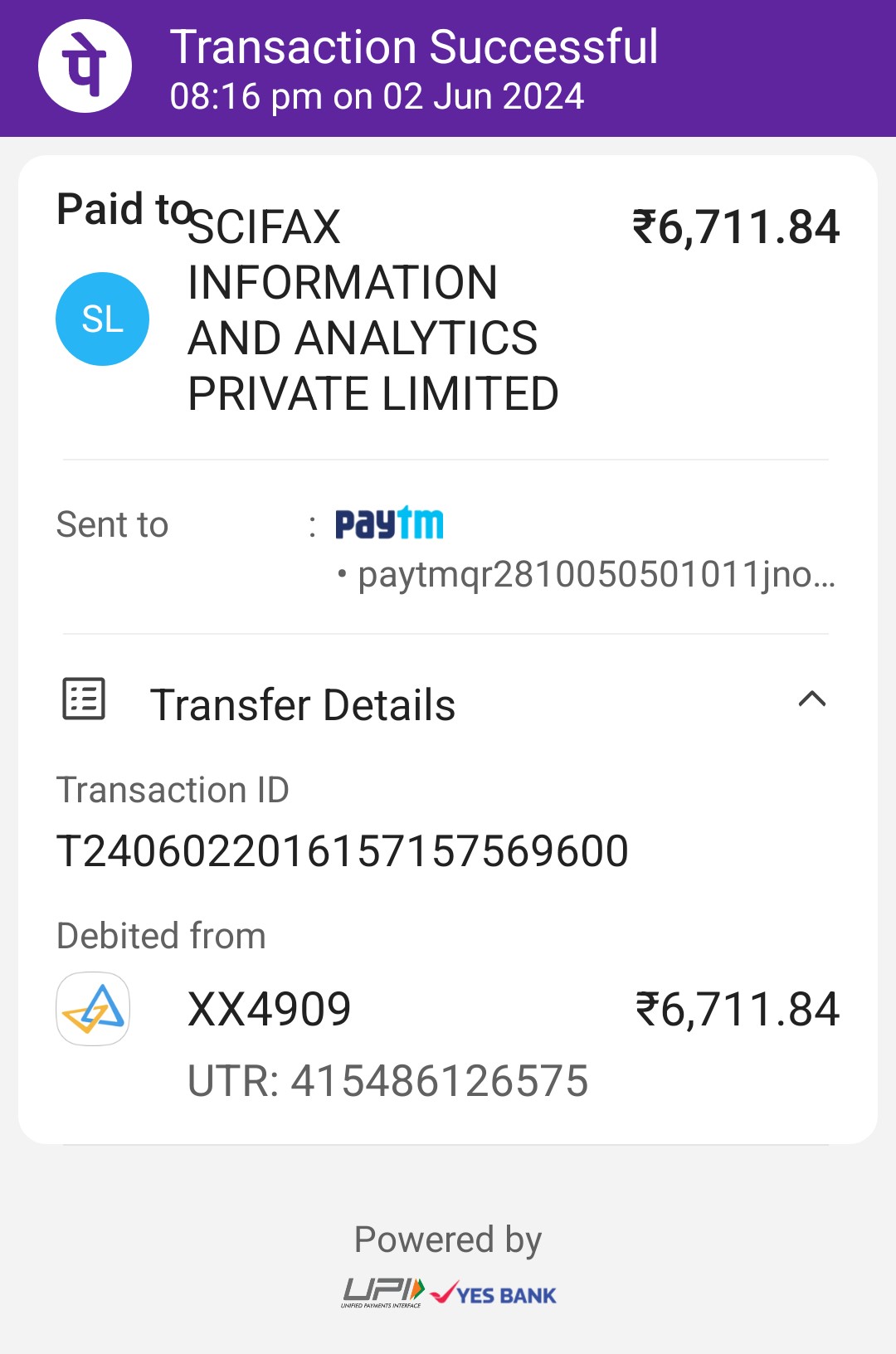Tap the bank logo beside XX4909
This screenshot has height=1354, width=896.
pos(93,1009)
